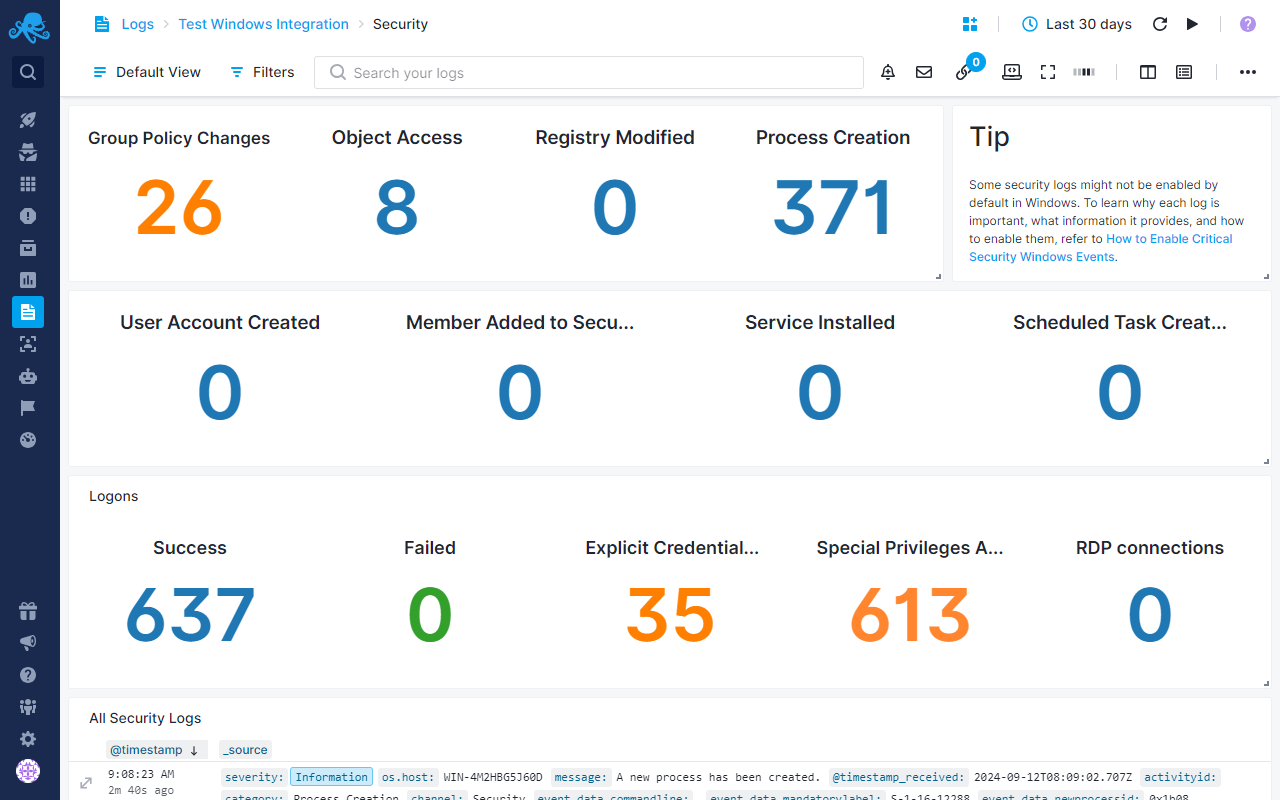The width and height of the screenshot is (1280, 800).
Task: Open the How to Enable Critical Security Windows Events link
Action: [x=1101, y=248]
